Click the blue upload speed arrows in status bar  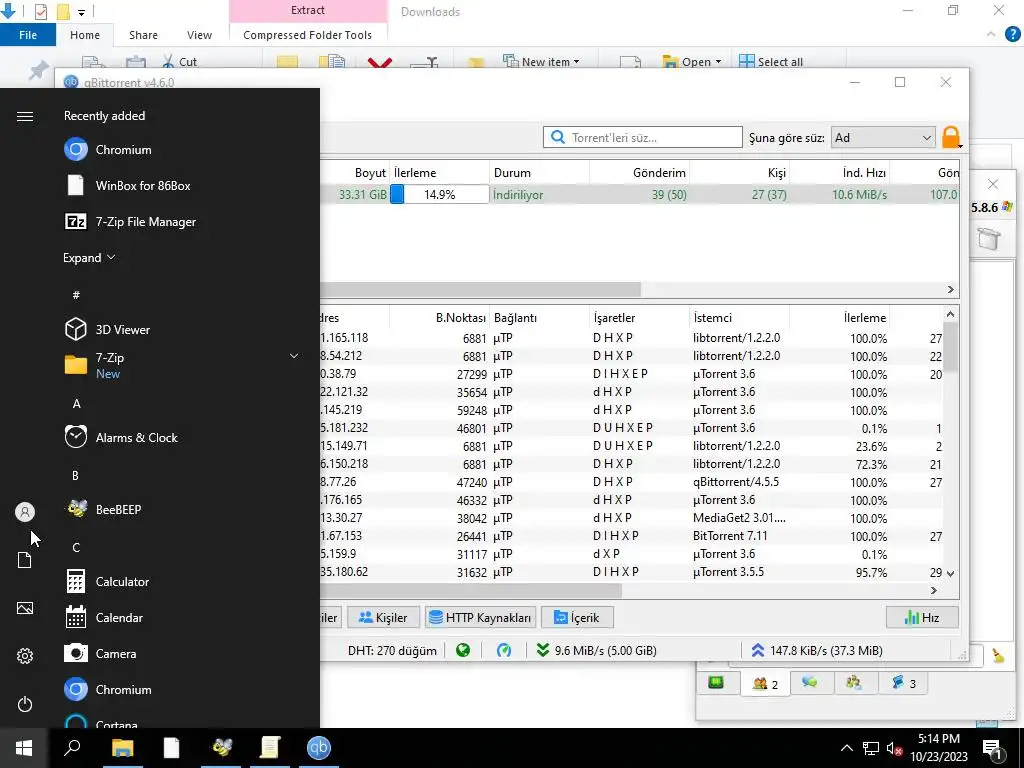tap(758, 650)
